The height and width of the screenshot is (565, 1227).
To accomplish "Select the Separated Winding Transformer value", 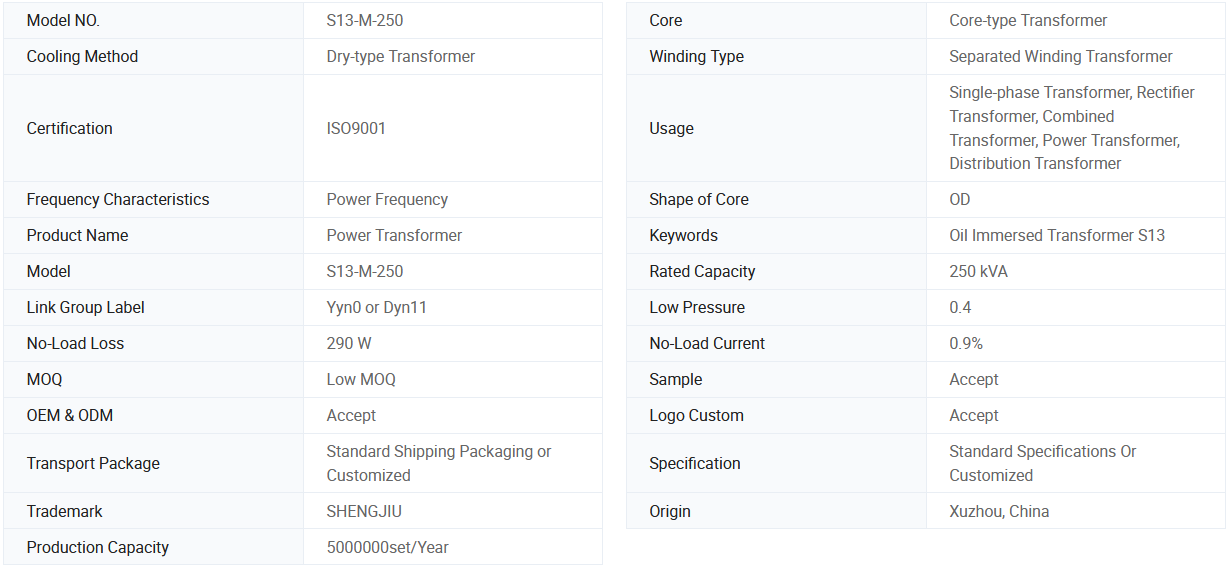I will (x=1060, y=56).
